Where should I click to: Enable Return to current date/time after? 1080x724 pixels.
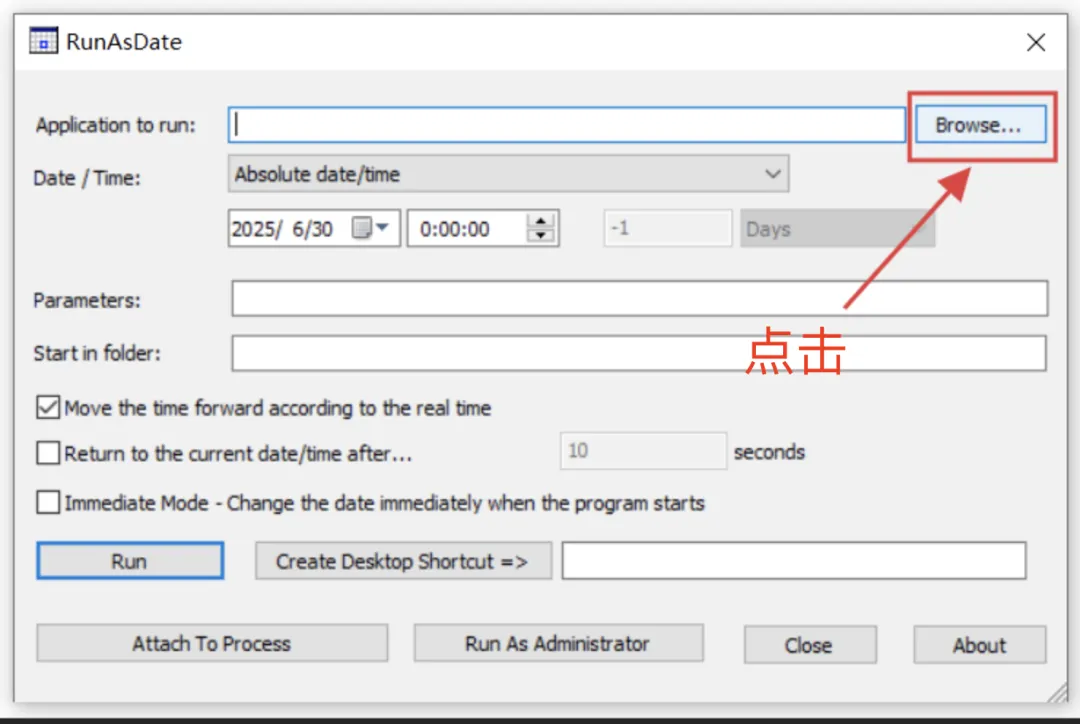click(48, 453)
